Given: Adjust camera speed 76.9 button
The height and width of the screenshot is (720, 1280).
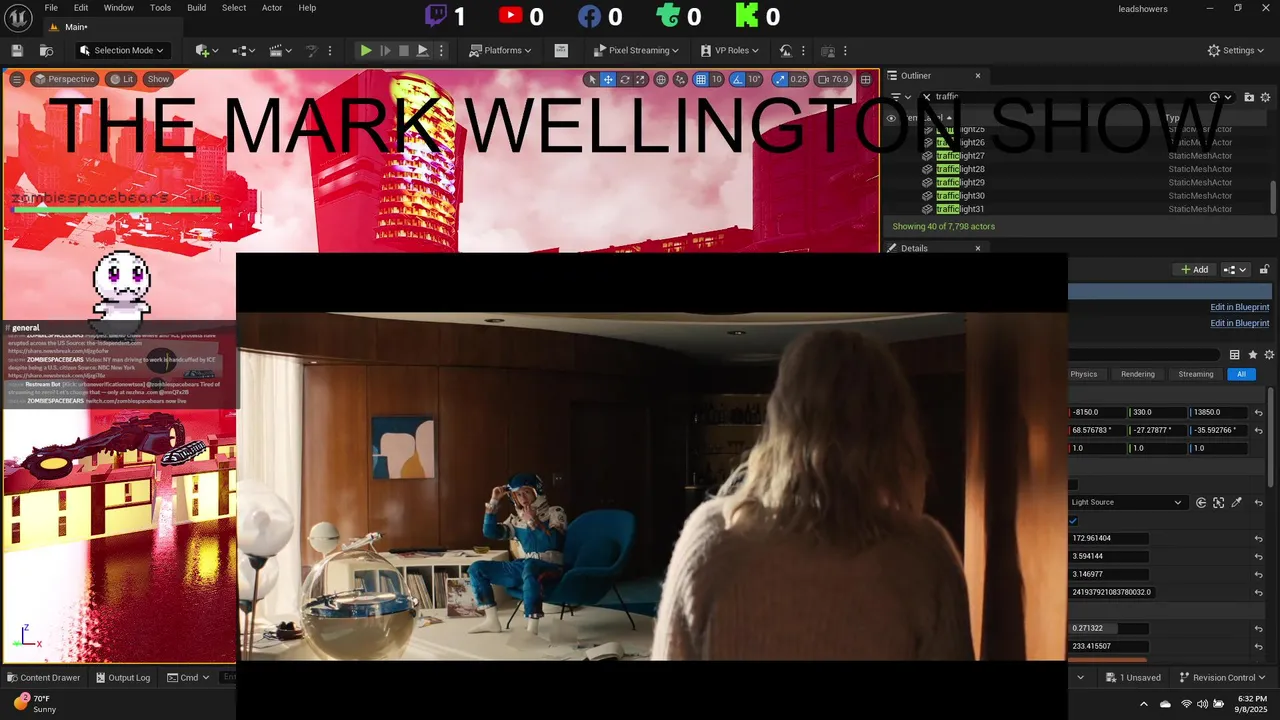Looking at the screenshot, I should 833,79.
